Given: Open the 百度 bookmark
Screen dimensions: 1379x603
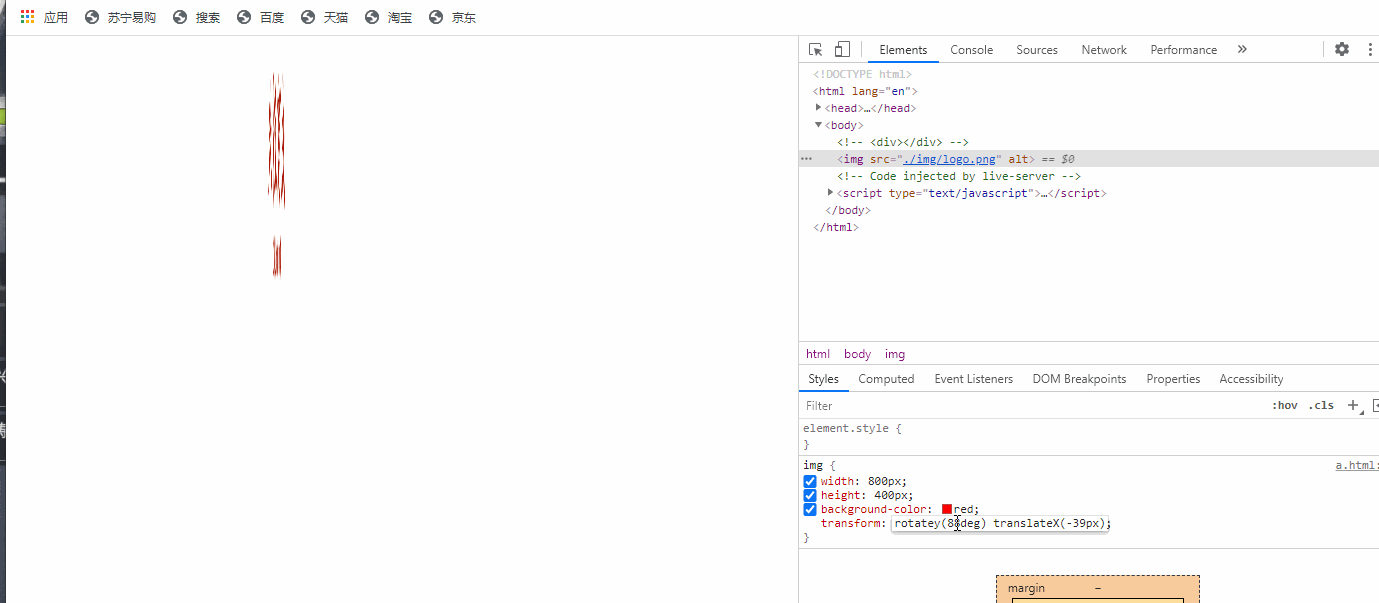Looking at the screenshot, I should coord(260,17).
